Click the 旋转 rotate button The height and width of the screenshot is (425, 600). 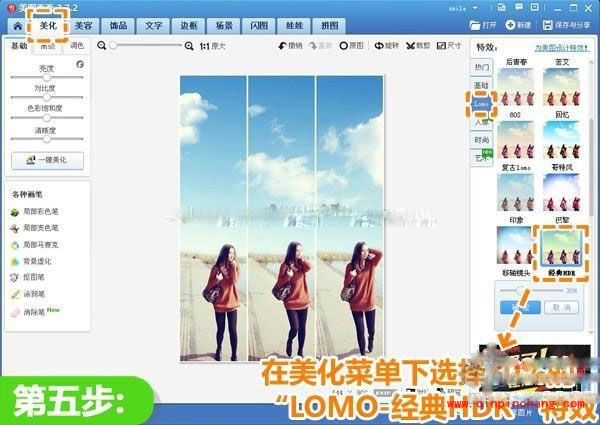point(386,46)
